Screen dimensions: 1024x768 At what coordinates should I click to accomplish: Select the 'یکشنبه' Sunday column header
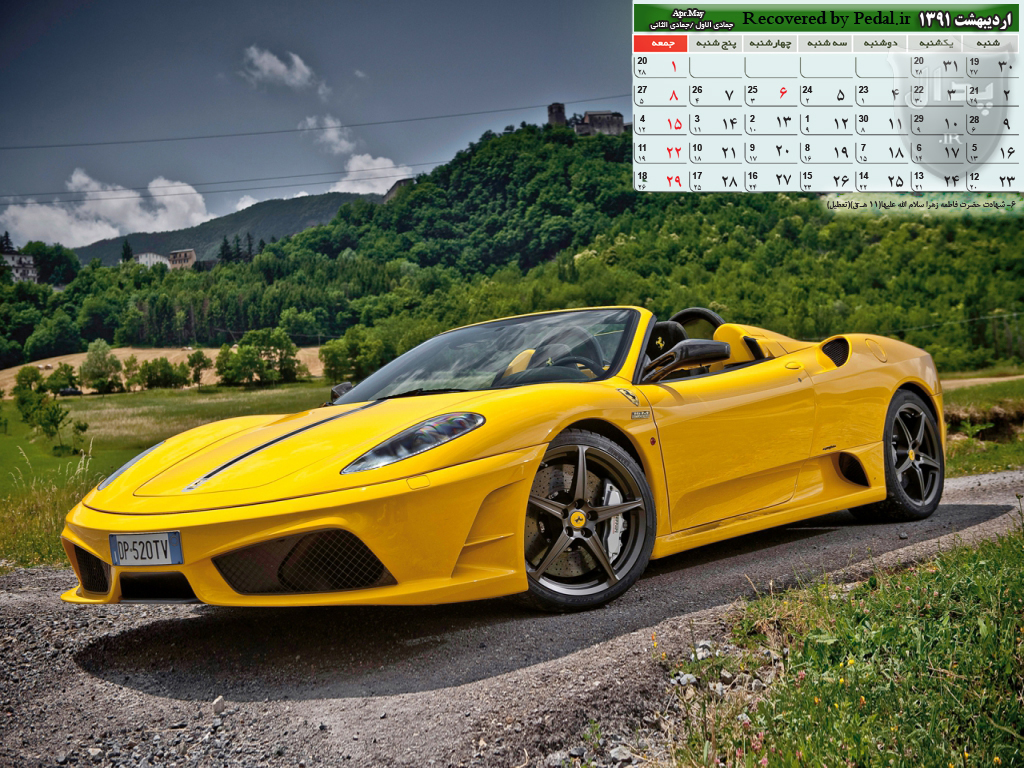tap(937, 43)
